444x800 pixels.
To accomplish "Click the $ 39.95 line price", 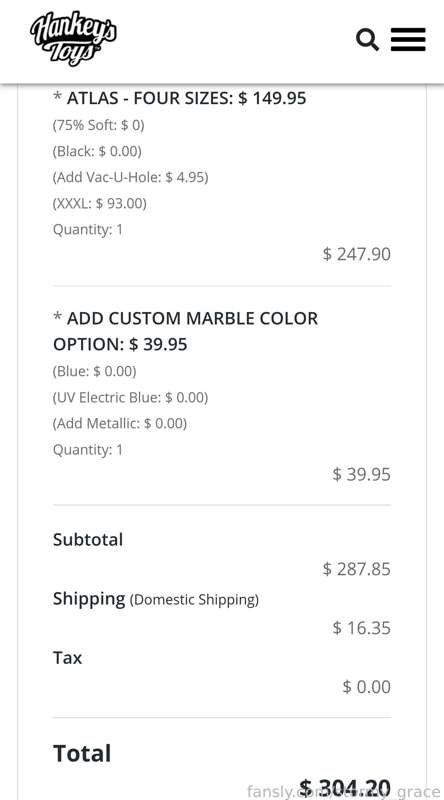I will [361, 474].
